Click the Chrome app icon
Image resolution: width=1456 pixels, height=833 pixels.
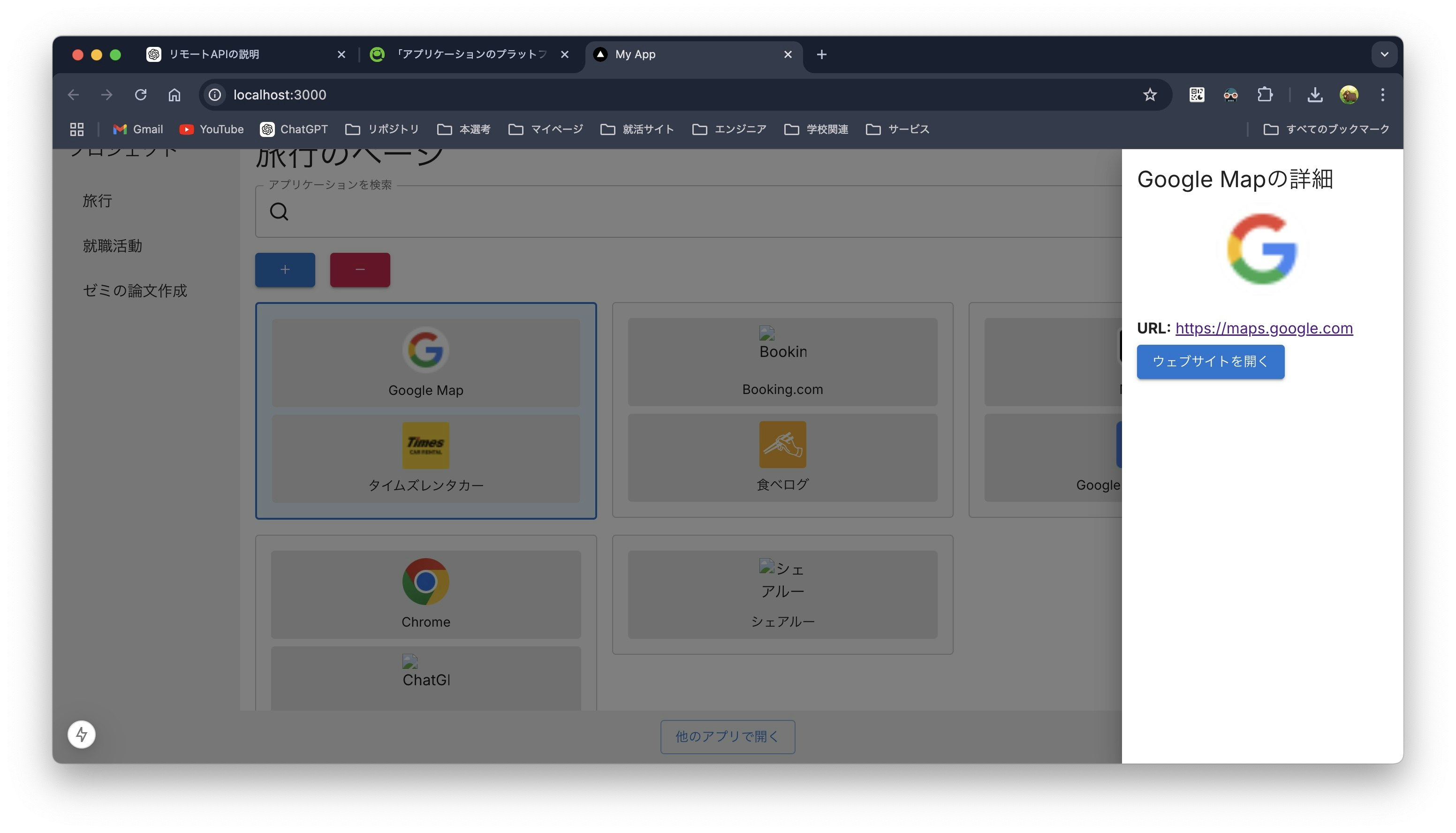click(x=425, y=581)
